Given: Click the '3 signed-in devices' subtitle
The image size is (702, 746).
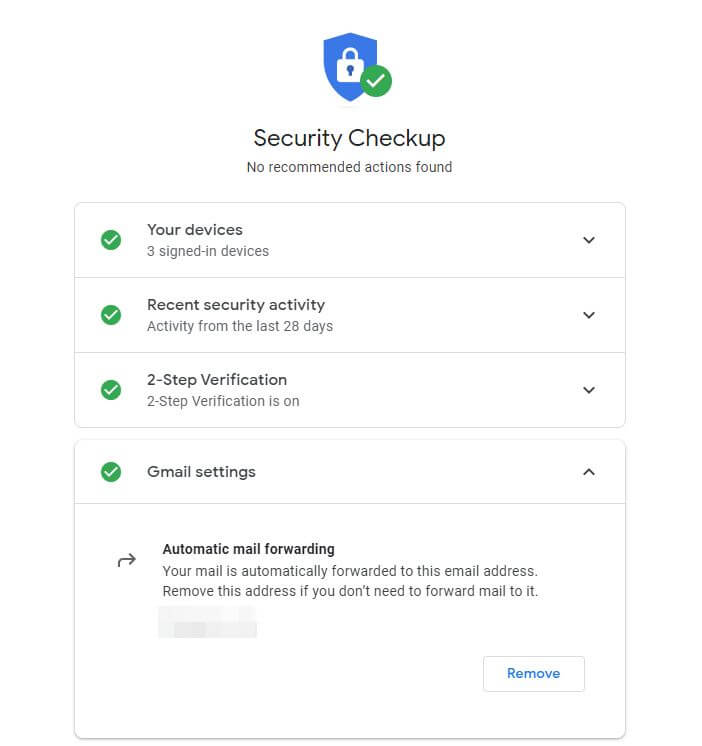Looking at the screenshot, I should [x=208, y=251].
